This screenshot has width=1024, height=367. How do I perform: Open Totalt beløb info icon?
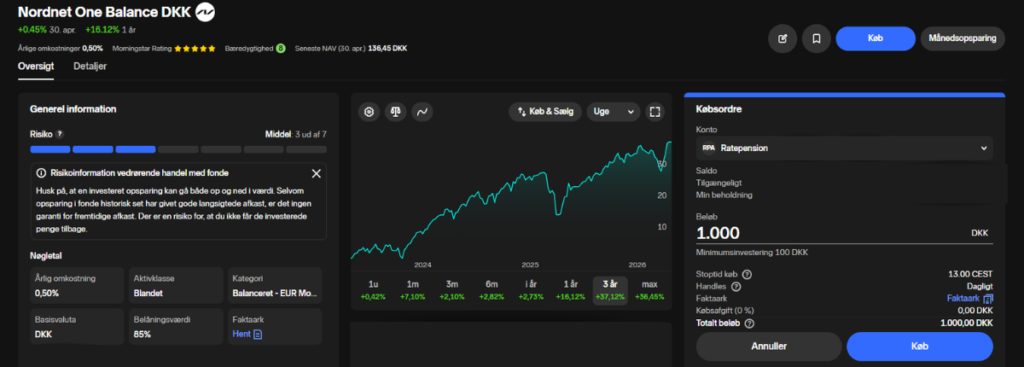point(749,323)
